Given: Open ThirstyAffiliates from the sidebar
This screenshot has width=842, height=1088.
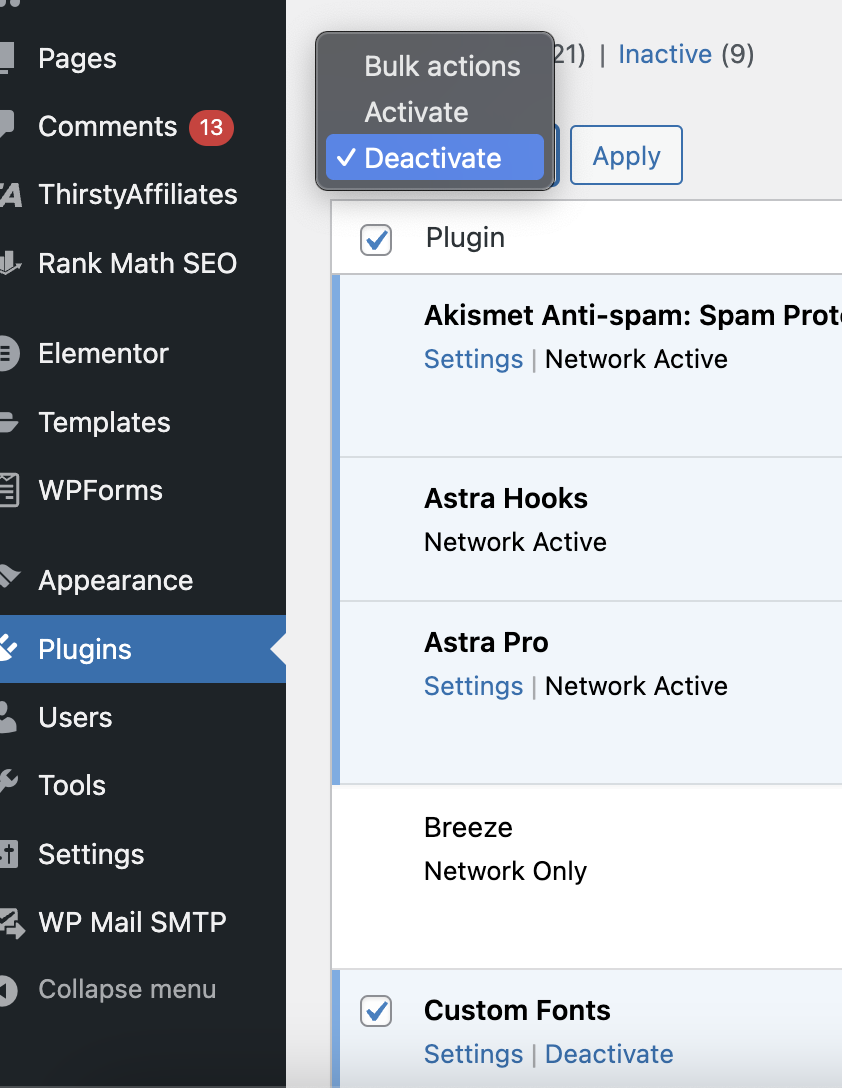Looking at the screenshot, I should point(140,195).
